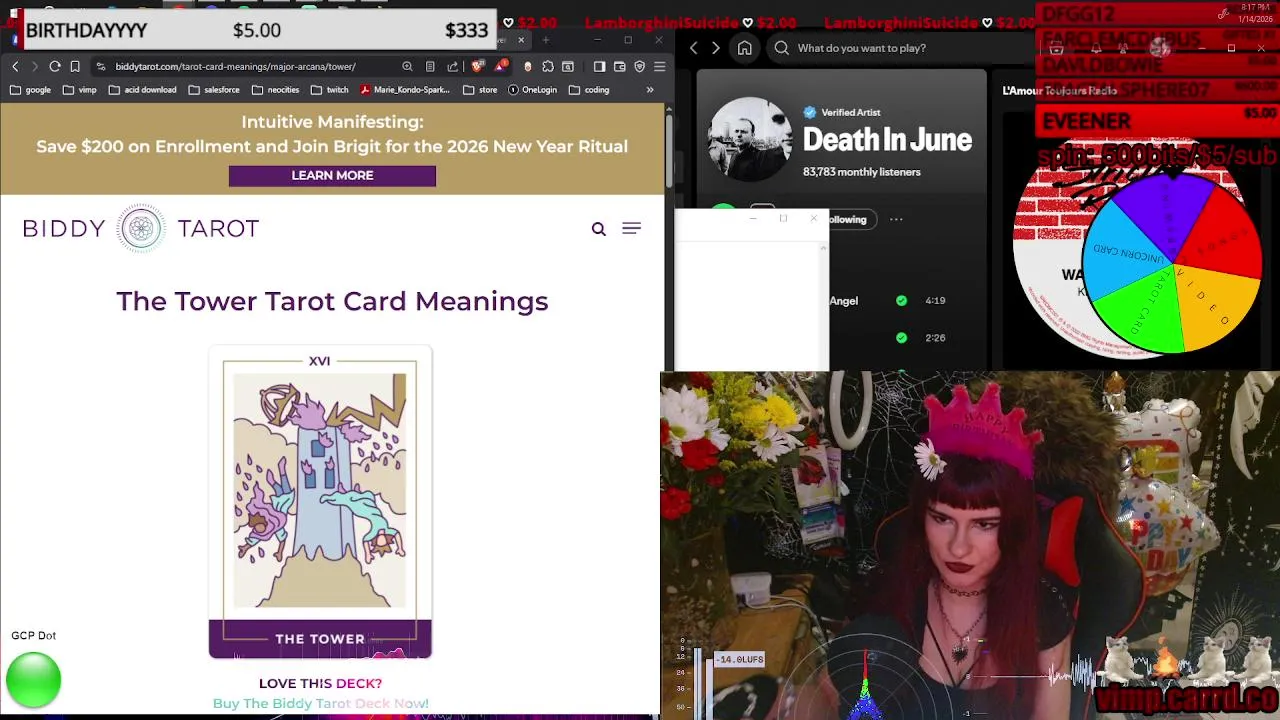The image size is (1280, 720).
Task: Toggle saved check on the 4:19 track
Action: 902,300
